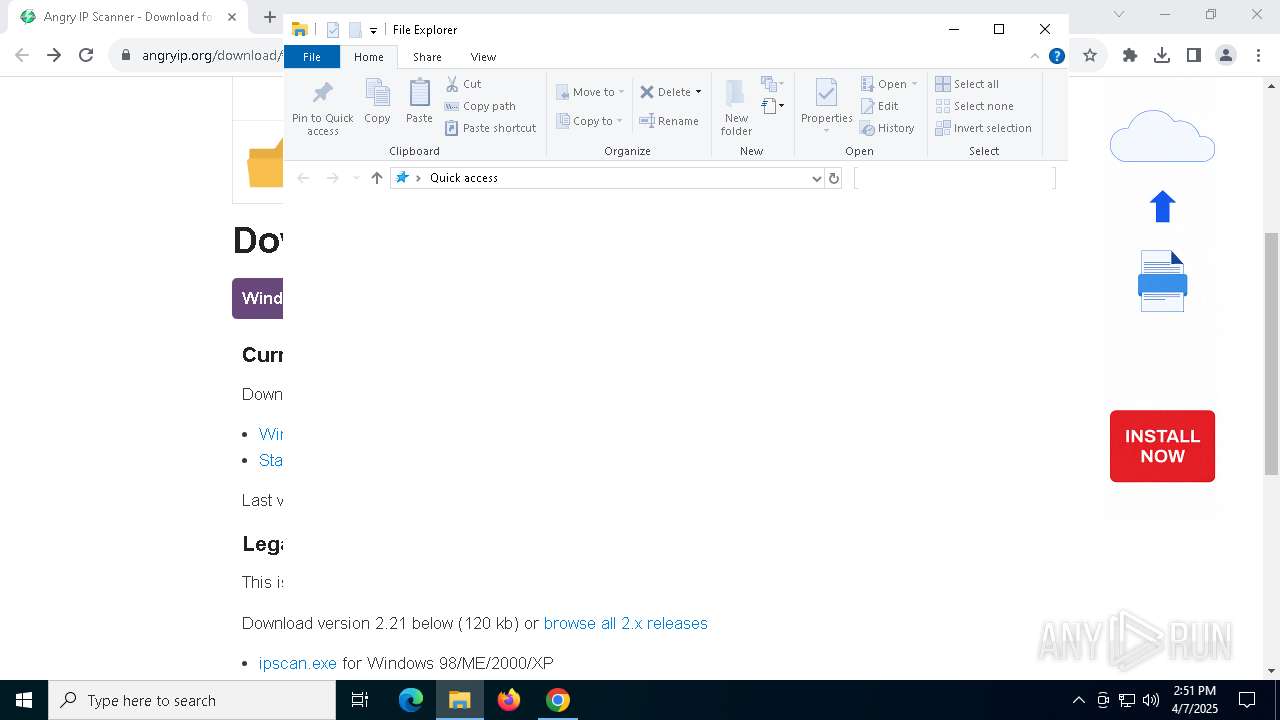Download ipscan.exe link
1280x720 pixels.
298,663
